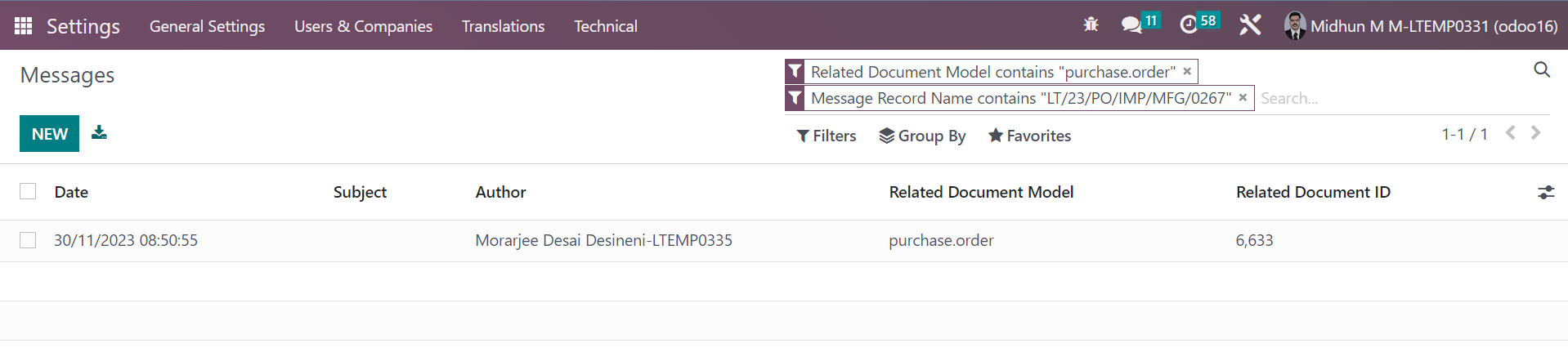1568x361 pixels.
Task: Click the search magnifier icon
Action: (x=1541, y=70)
